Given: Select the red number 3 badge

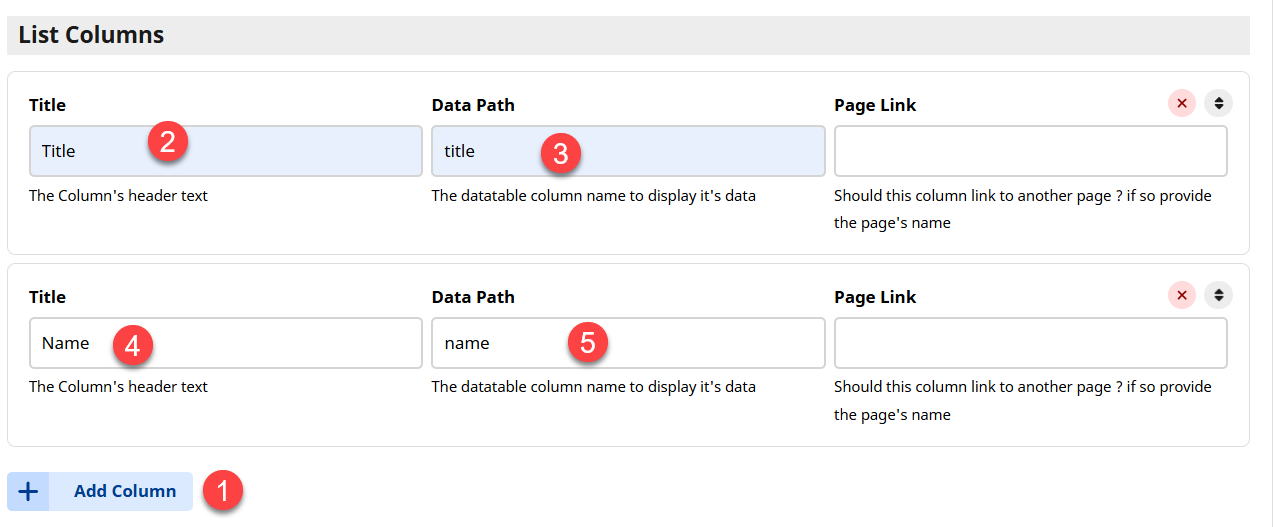Looking at the screenshot, I should [561, 152].
